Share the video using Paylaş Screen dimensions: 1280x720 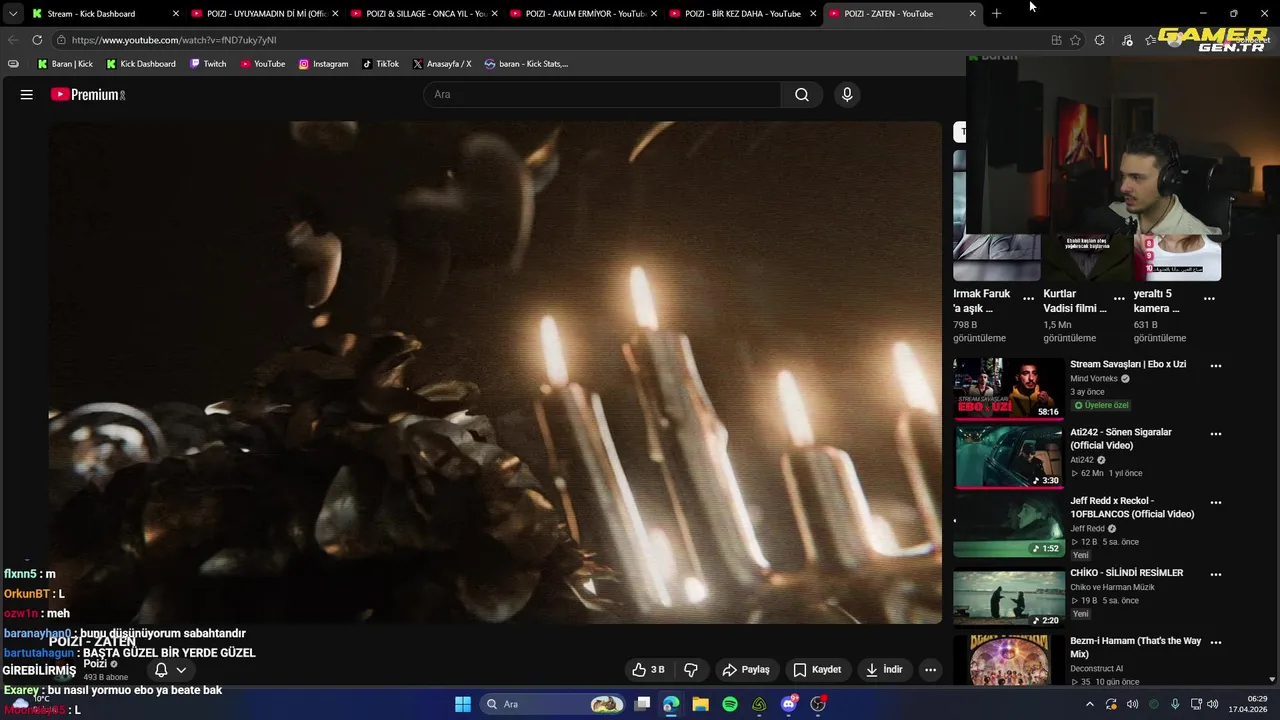[746, 670]
